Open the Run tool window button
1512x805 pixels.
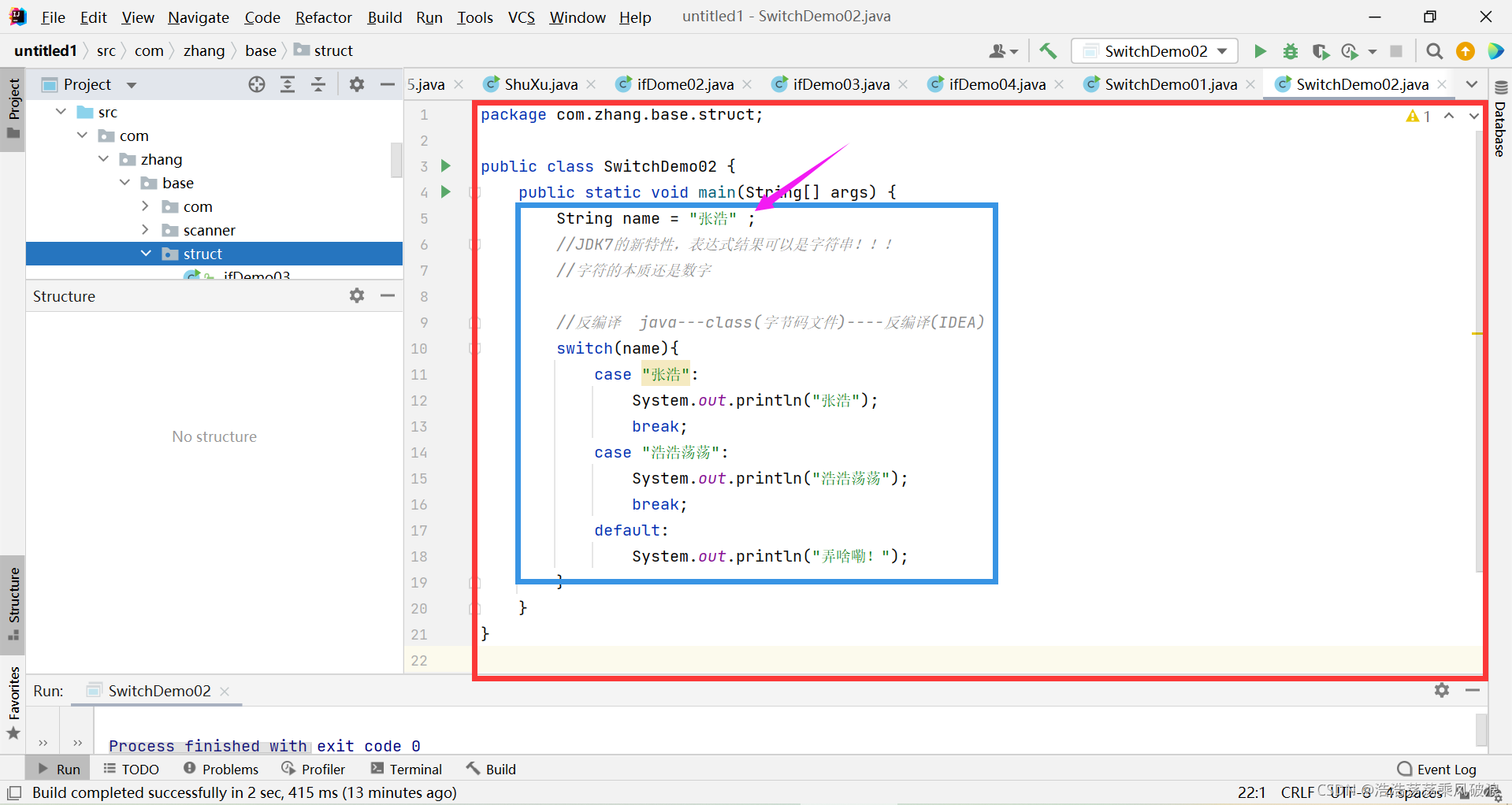59,769
